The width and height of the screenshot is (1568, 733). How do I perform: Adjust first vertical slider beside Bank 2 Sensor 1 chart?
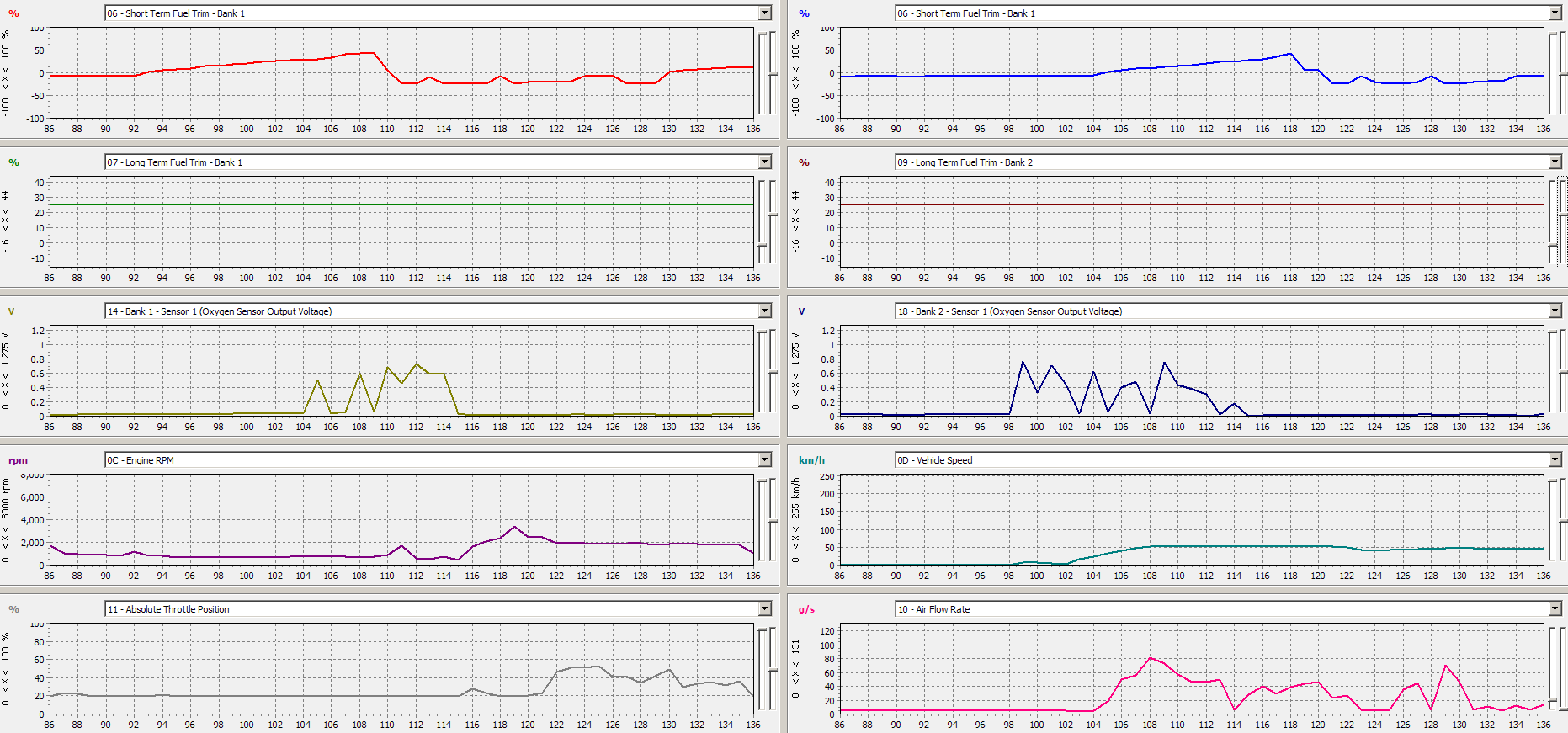click(1552, 371)
